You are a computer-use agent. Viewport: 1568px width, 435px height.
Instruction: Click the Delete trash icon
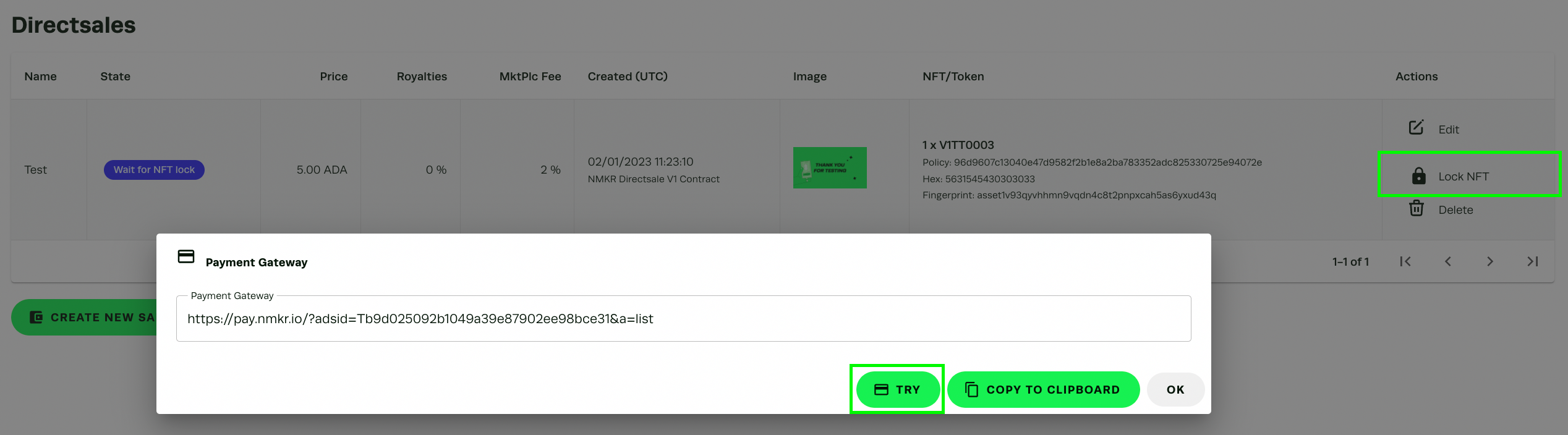pyautogui.click(x=1416, y=208)
